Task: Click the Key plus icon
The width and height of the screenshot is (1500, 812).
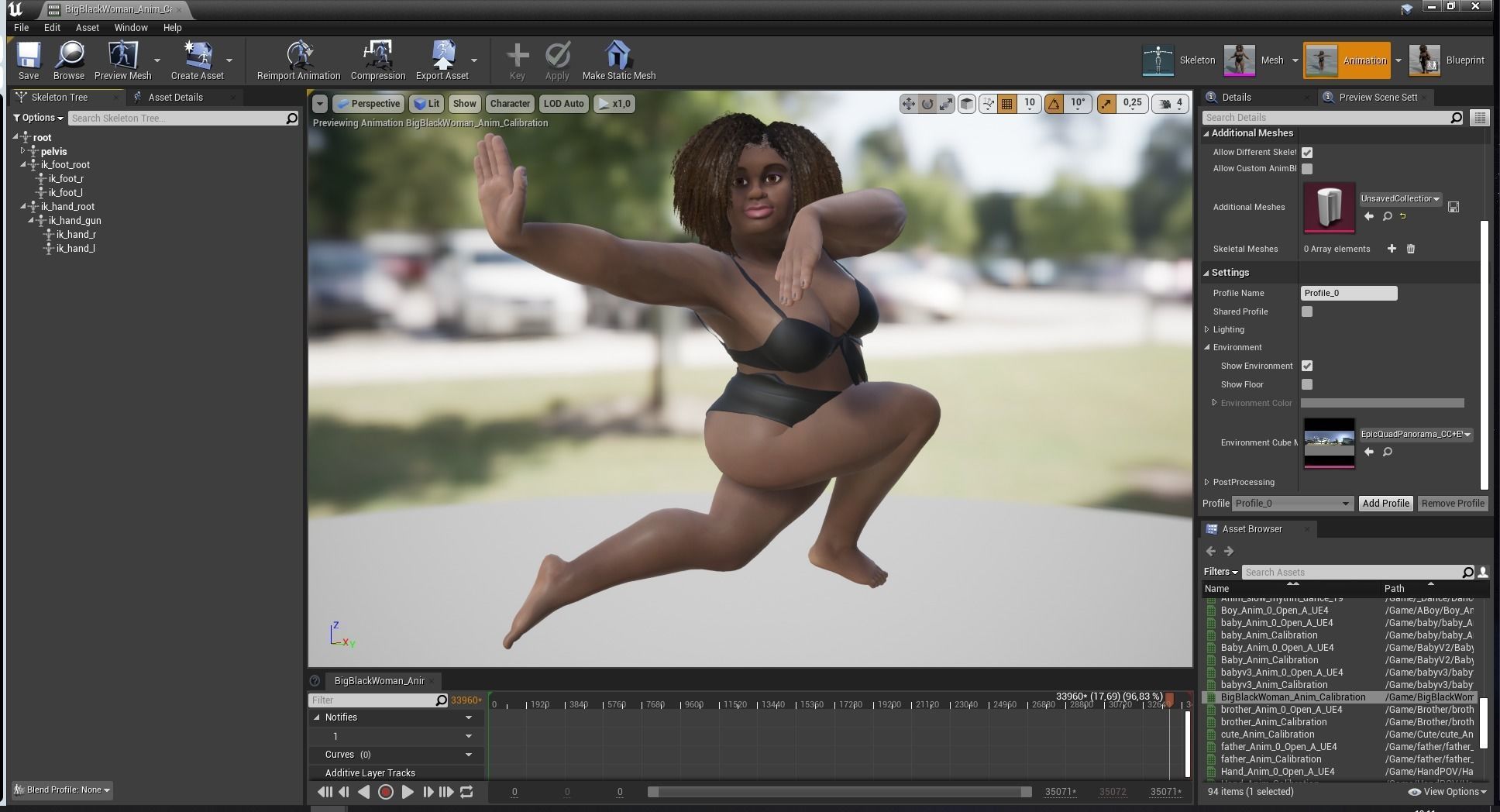Action: (x=518, y=56)
